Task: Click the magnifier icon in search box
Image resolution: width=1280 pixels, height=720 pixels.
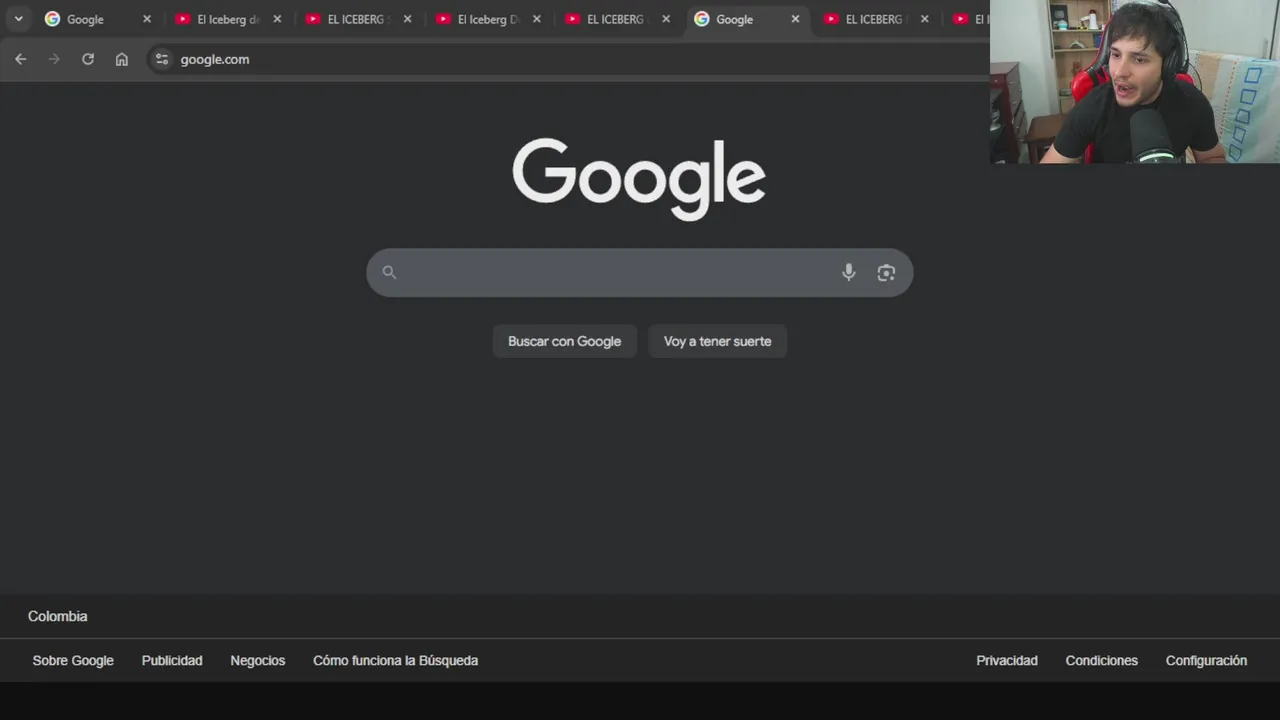Action: pos(389,272)
